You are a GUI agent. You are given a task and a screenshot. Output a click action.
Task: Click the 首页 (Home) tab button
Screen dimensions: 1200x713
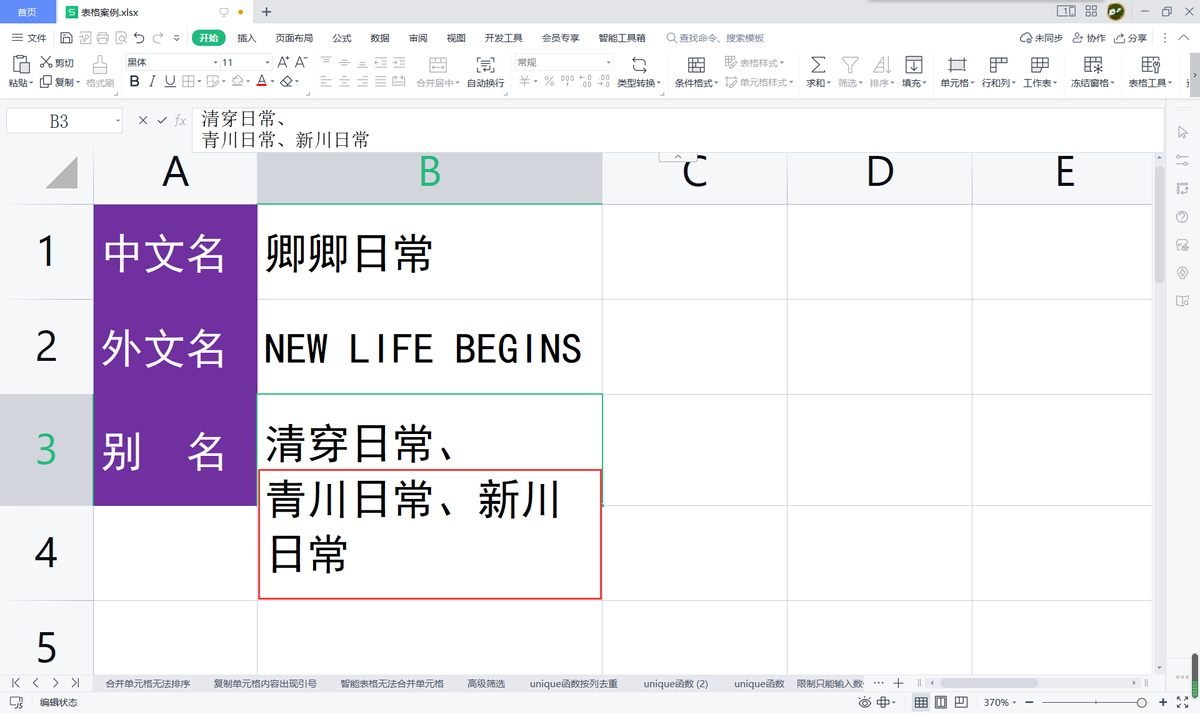tap(28, 12)
